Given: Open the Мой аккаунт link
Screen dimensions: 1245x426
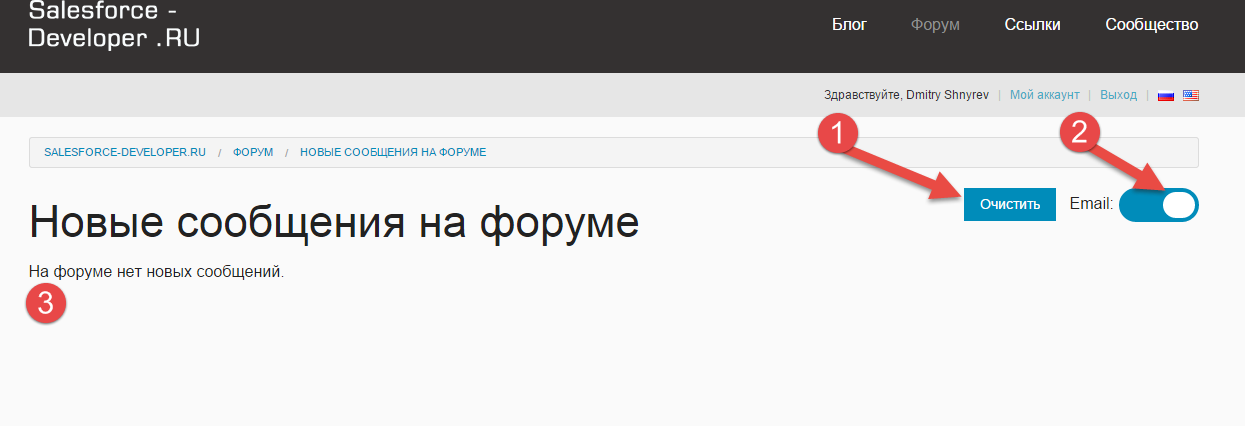Looking at the screenshot, I should click(x=1044, y=95).
